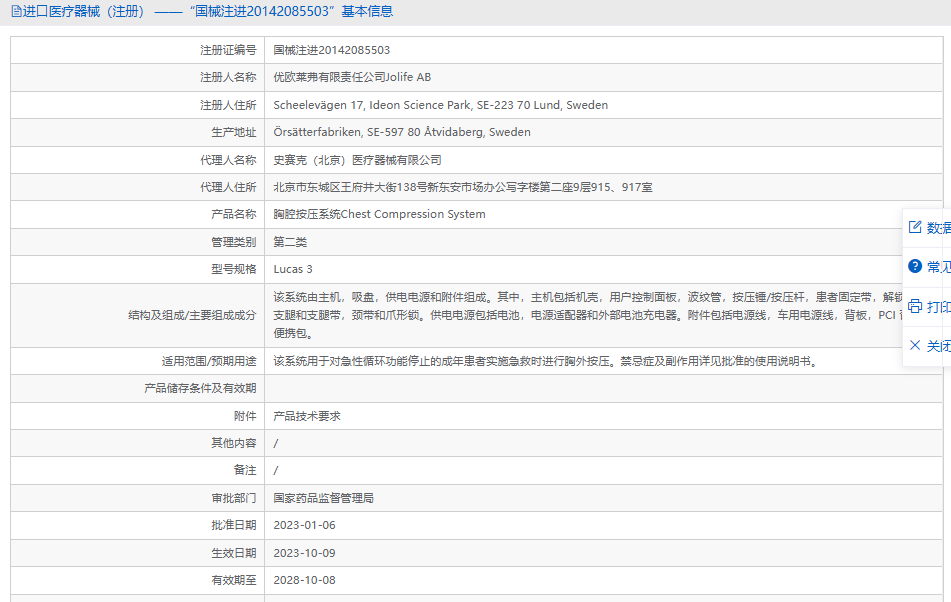Click the 管理类别 row label
Screen dimensions: 951x602
click(234, 242)
